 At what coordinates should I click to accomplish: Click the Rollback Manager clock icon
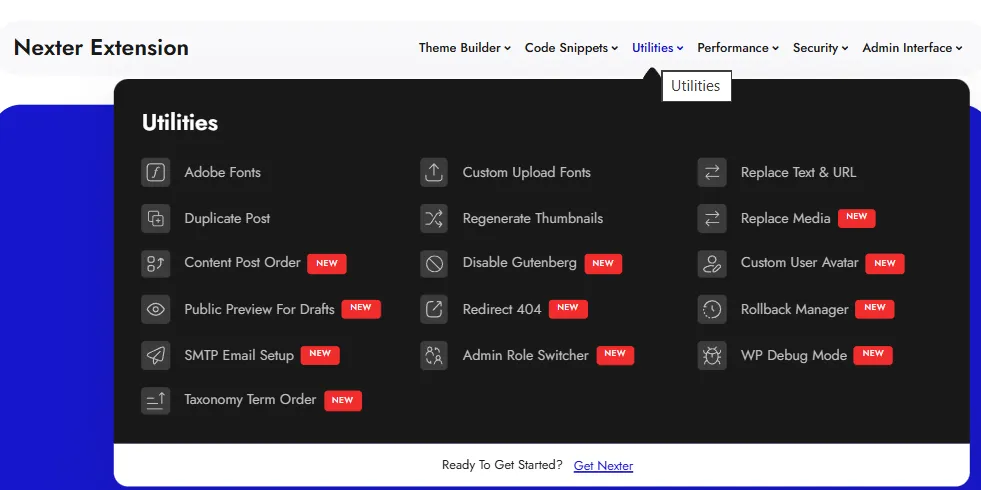(712, 309)
